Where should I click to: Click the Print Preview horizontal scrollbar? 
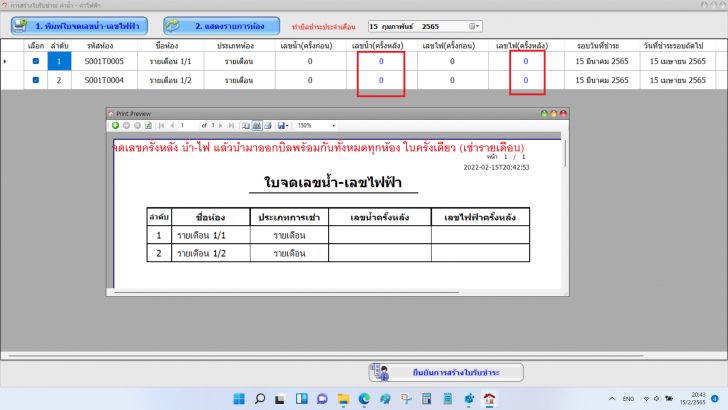(286, 293)
